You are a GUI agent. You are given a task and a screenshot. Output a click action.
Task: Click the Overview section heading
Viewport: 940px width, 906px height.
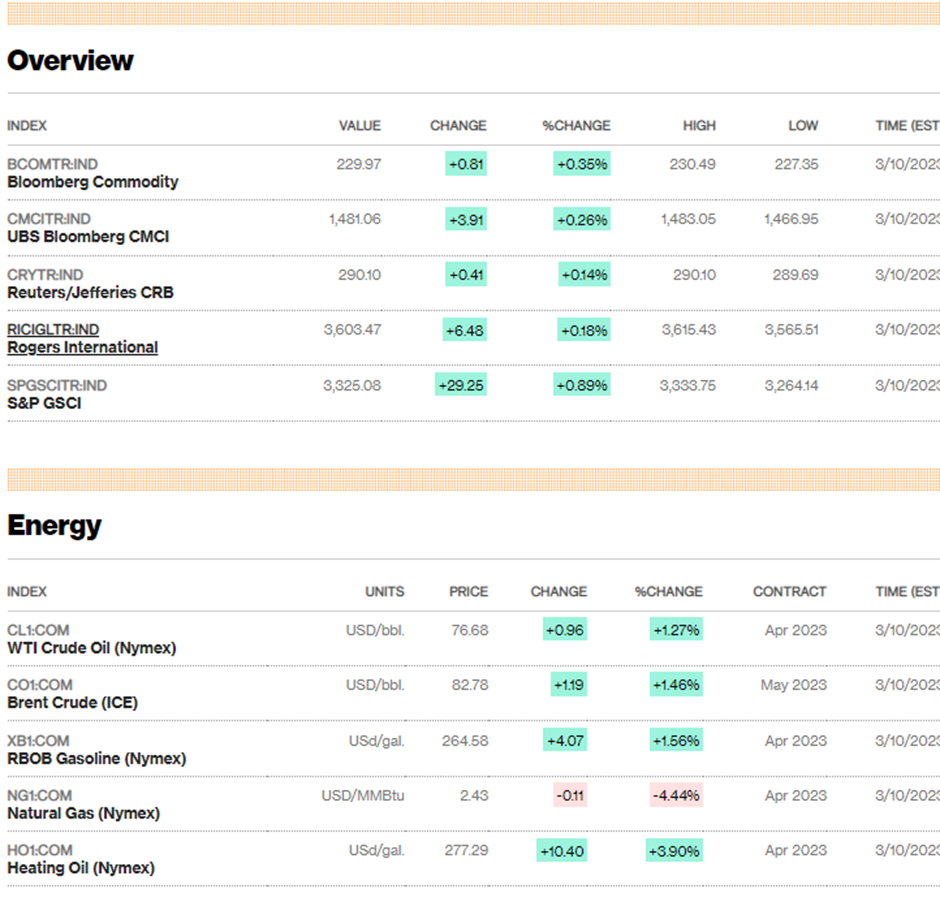click(x=70, y=61)
